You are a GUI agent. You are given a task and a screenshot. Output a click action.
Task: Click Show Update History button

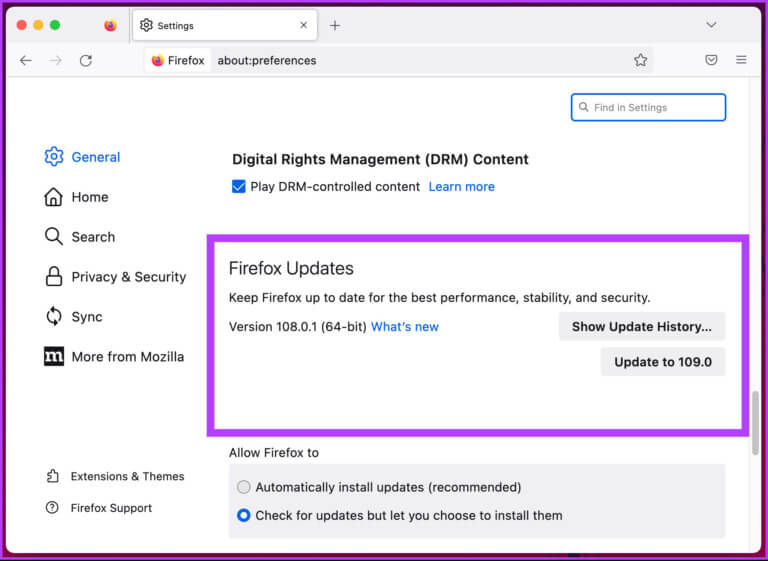coord(642,326)
